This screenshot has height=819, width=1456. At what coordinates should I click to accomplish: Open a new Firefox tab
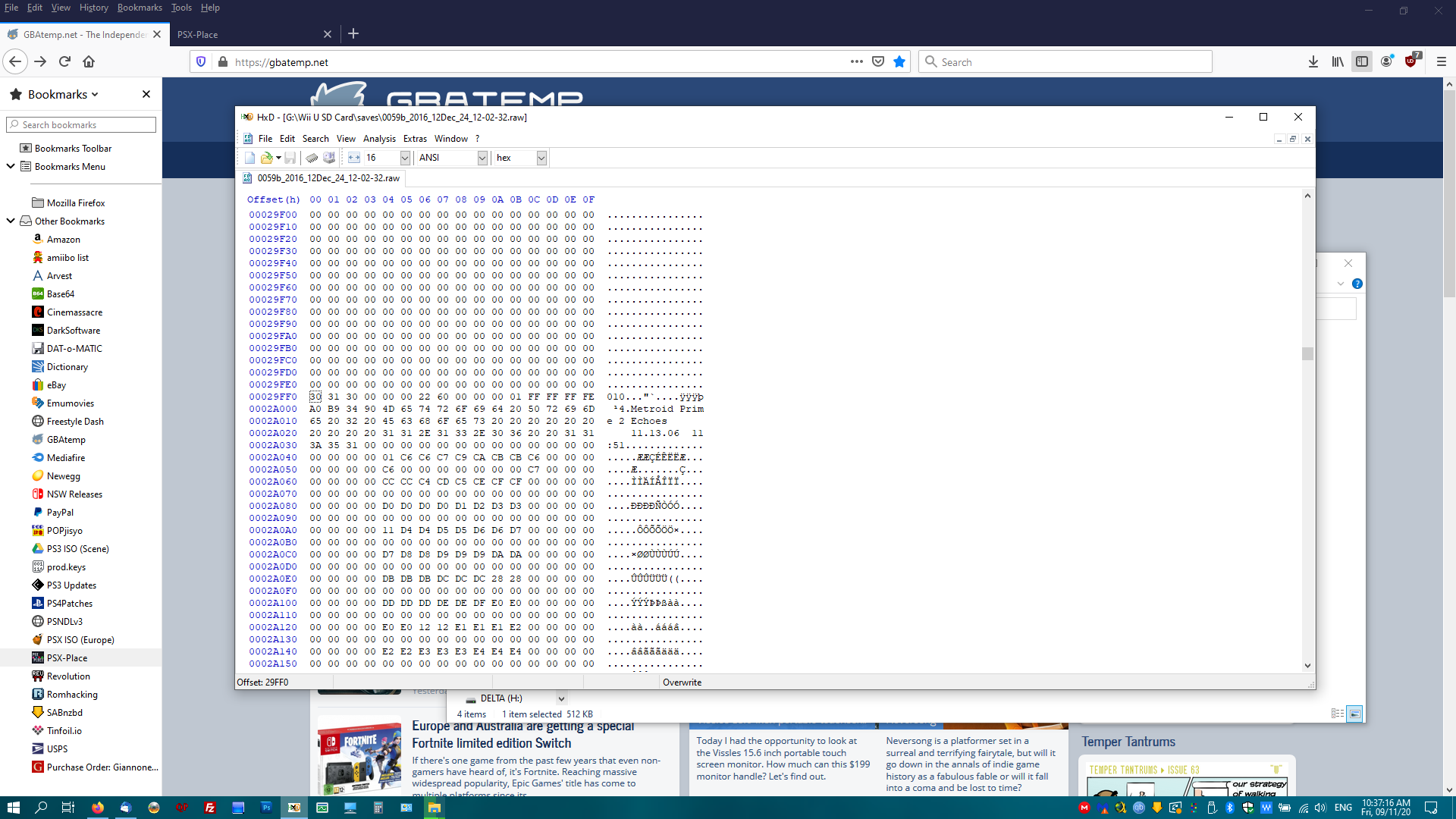[353, 33]
